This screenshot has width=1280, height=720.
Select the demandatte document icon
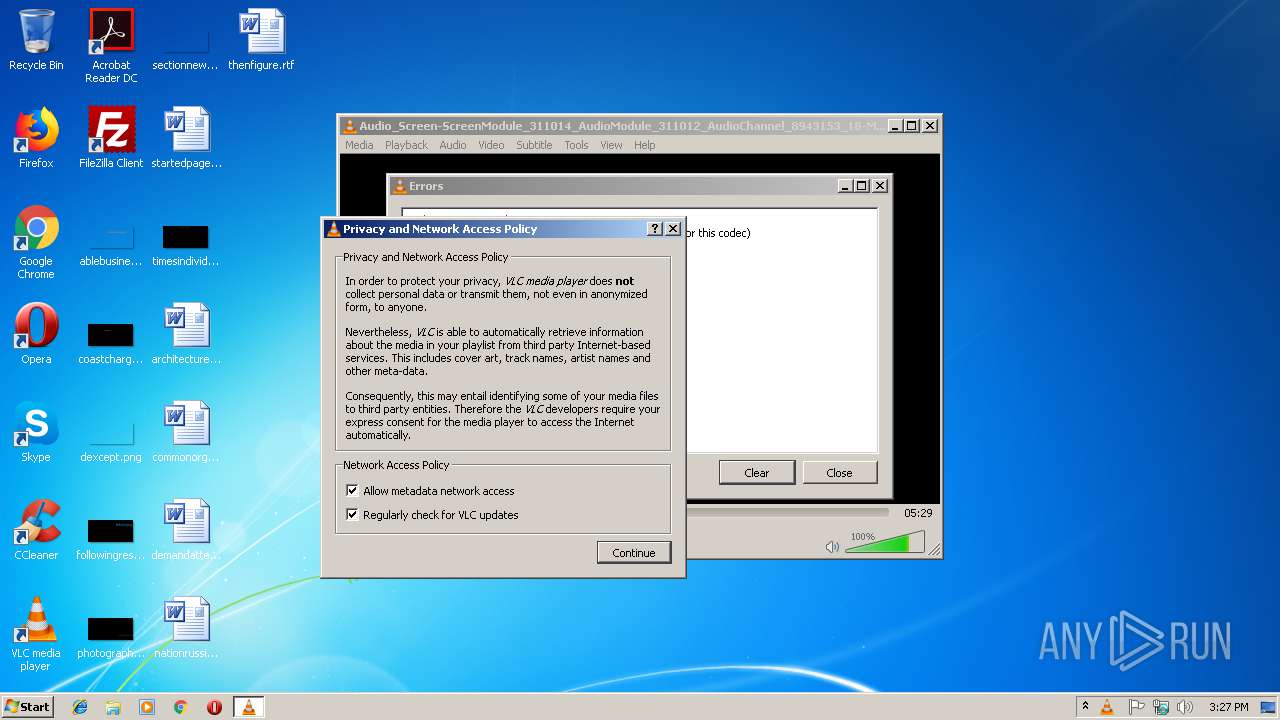coord(186,531)
